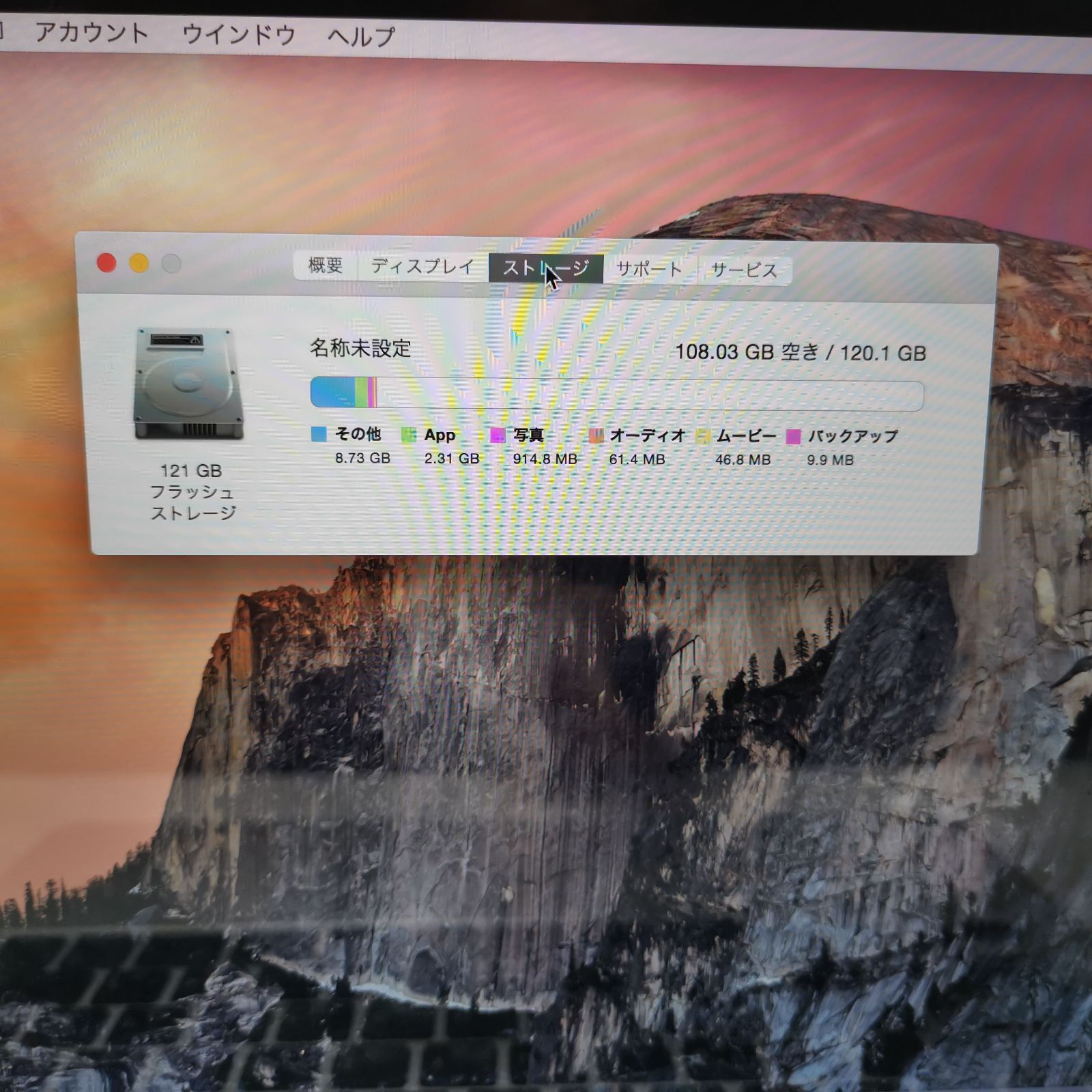Click the その他 legend label
The width and height of the screenshot is (1092, 1092).
pyautogui.click(x=358, y=434)
